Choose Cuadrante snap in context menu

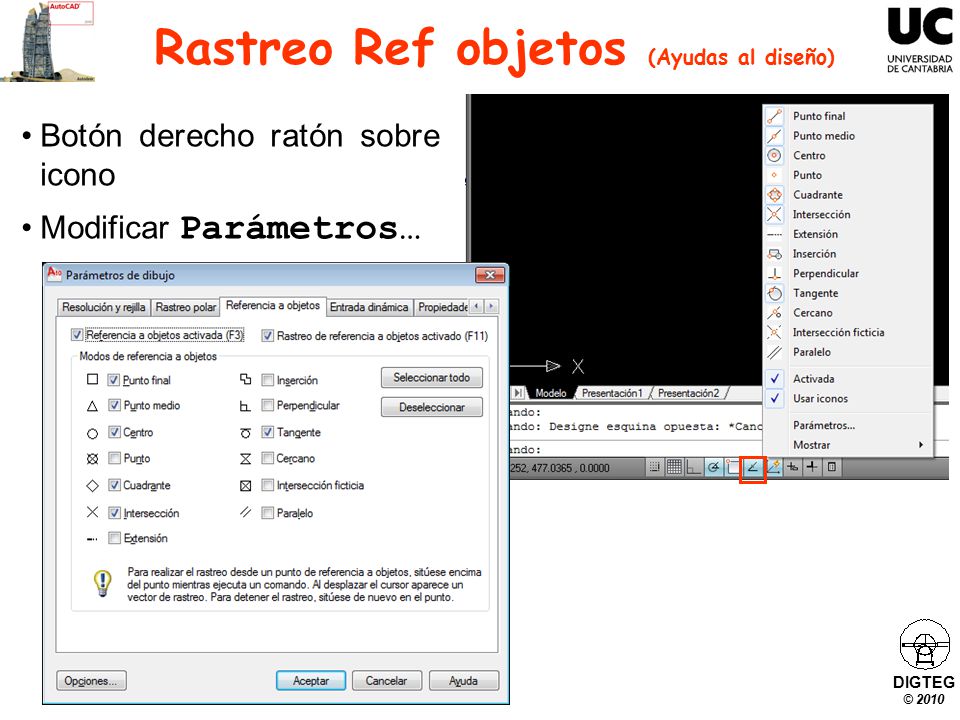848,194
